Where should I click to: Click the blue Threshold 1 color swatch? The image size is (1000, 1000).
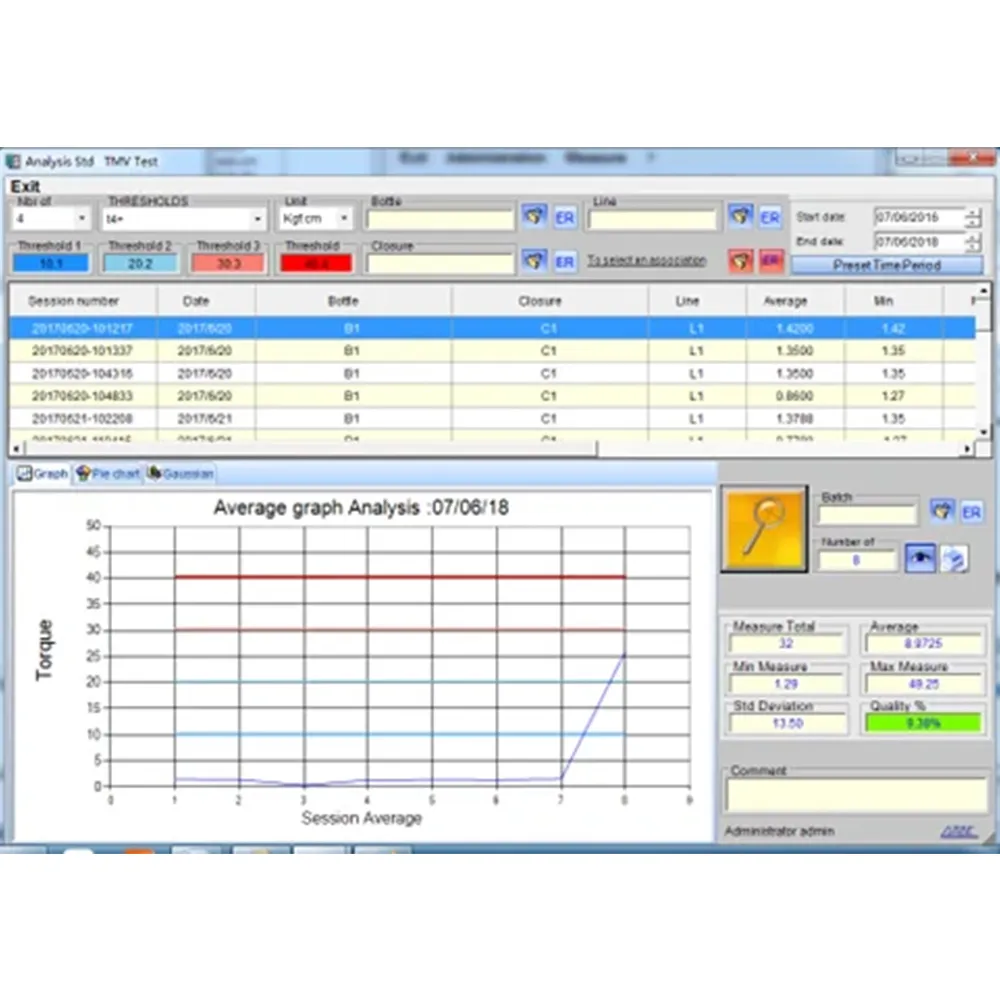(51, 264)
